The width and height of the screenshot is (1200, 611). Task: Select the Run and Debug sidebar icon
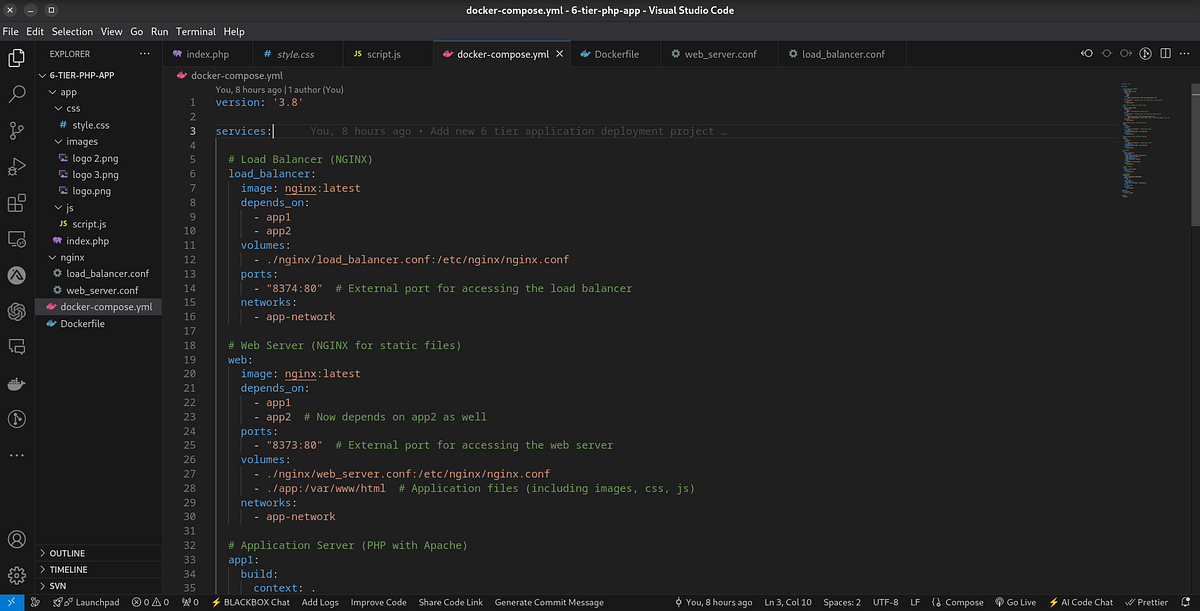pos(16,167)
